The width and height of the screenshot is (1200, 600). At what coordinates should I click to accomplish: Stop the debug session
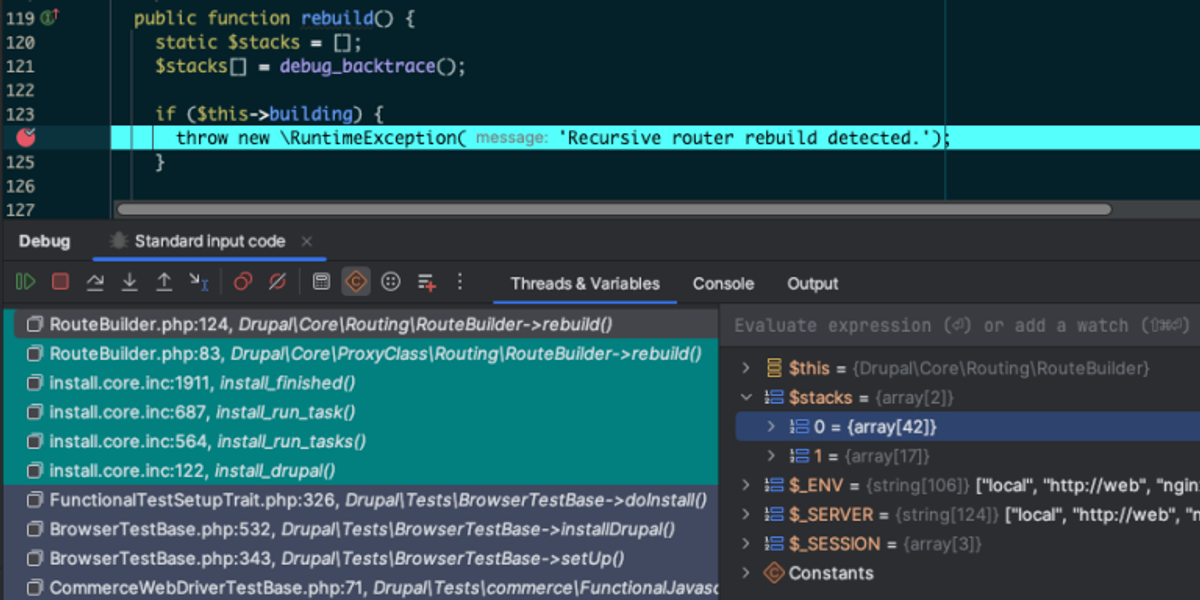click(x=60, y=282)
